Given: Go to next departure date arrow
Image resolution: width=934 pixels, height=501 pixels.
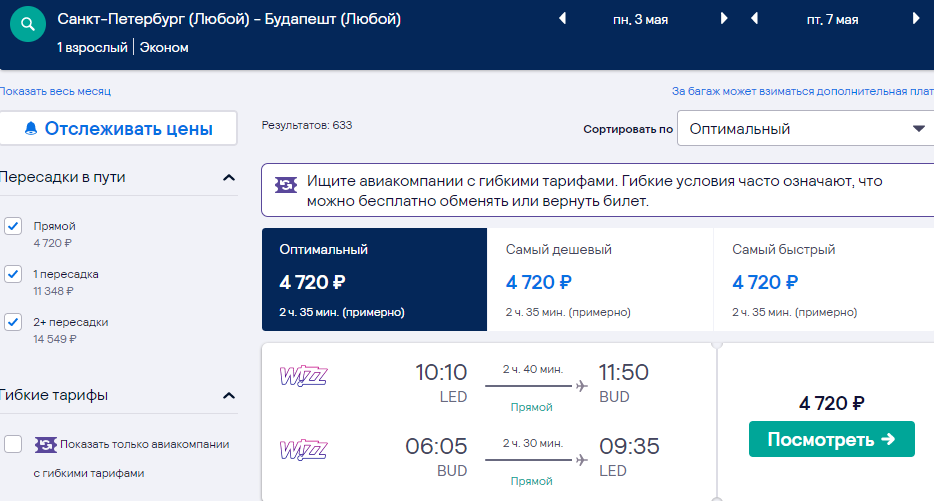Looking at the screenshot, I should (724, 18).
